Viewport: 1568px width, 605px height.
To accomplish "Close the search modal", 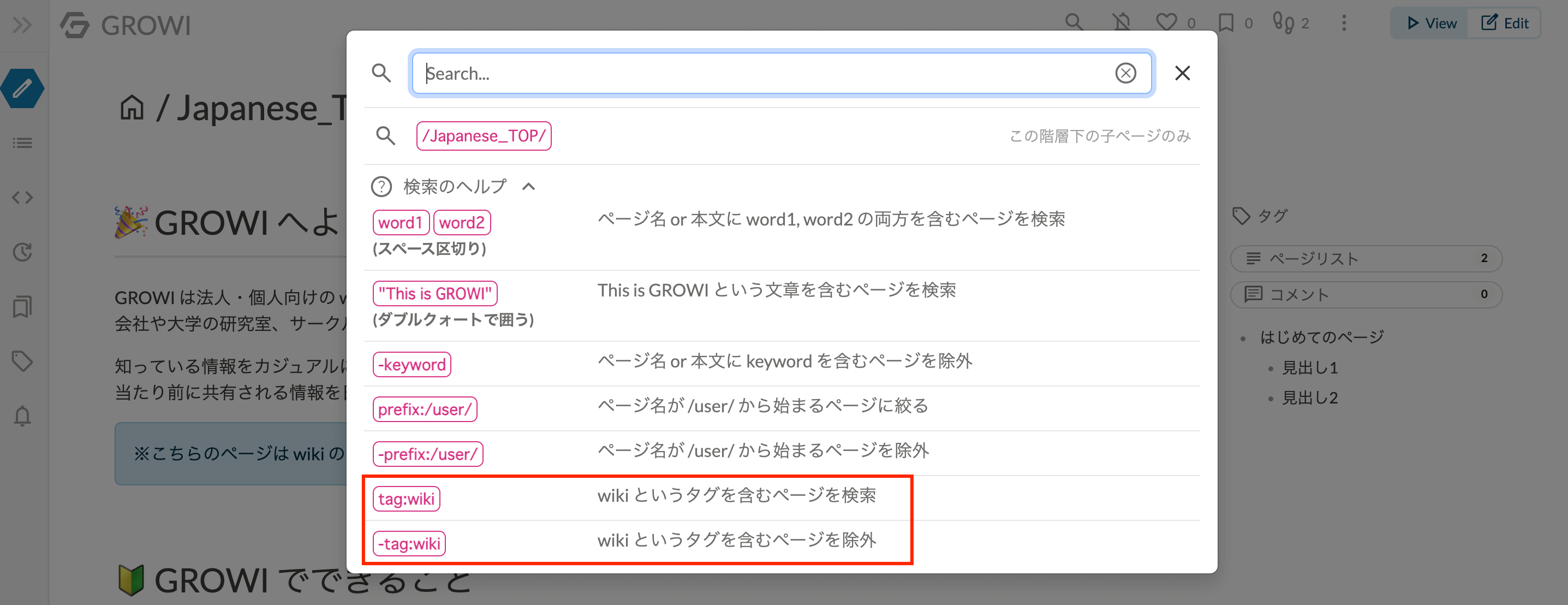I will click(x=1182, y=73).
